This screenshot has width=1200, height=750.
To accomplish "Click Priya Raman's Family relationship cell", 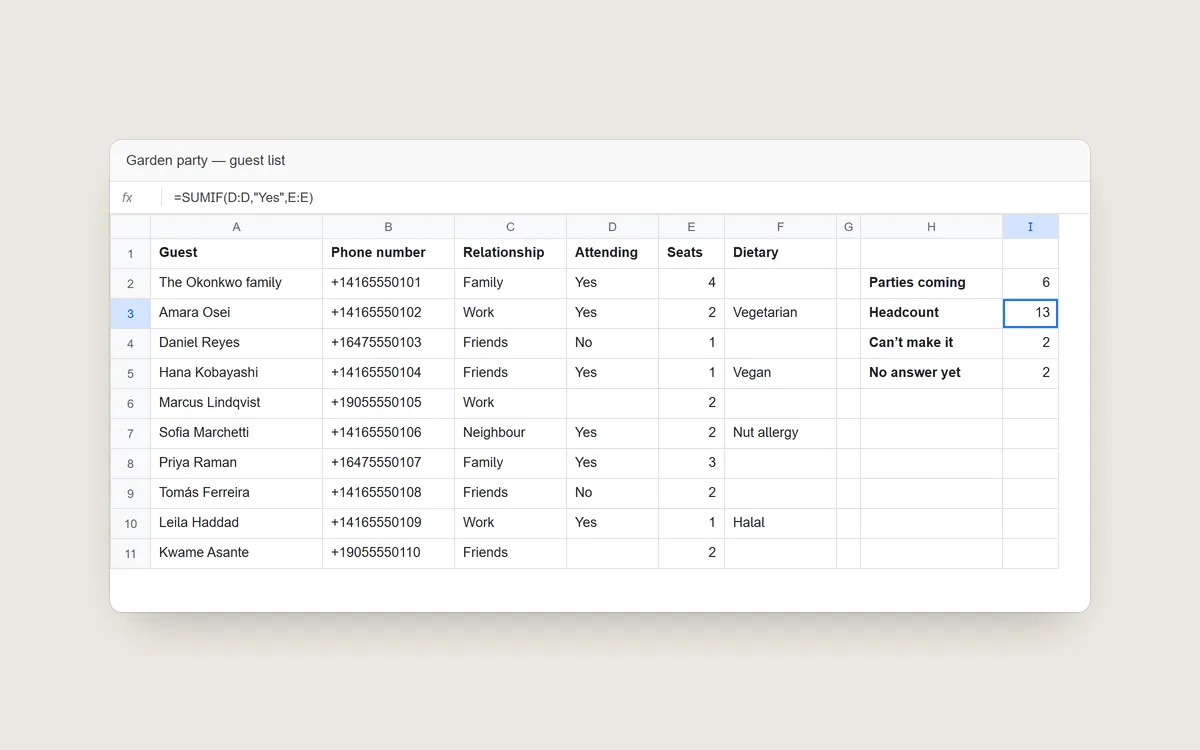I will [x=510, y=463].
